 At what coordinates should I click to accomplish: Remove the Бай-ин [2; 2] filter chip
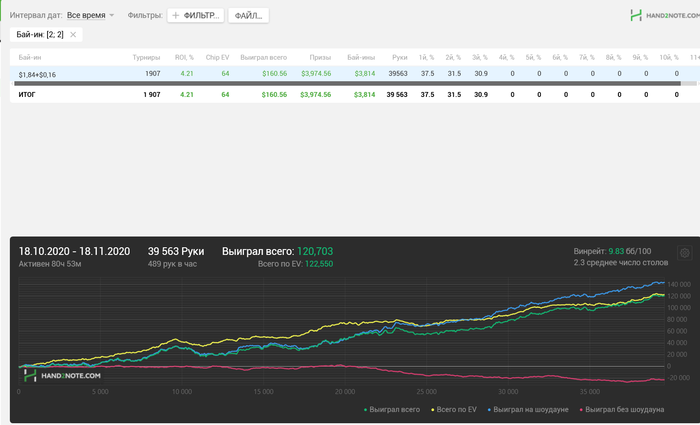pyautogui.click(x=73, y=35)
